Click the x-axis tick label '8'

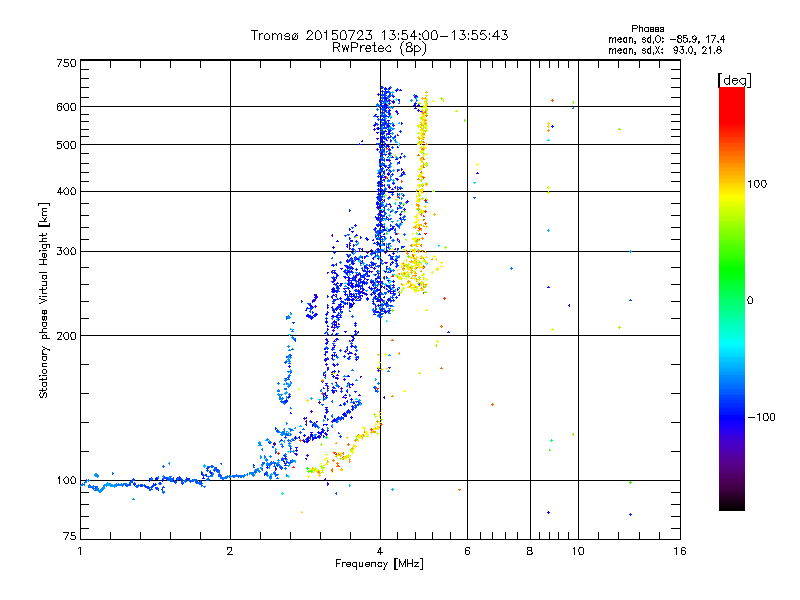[x=530, y=551]
